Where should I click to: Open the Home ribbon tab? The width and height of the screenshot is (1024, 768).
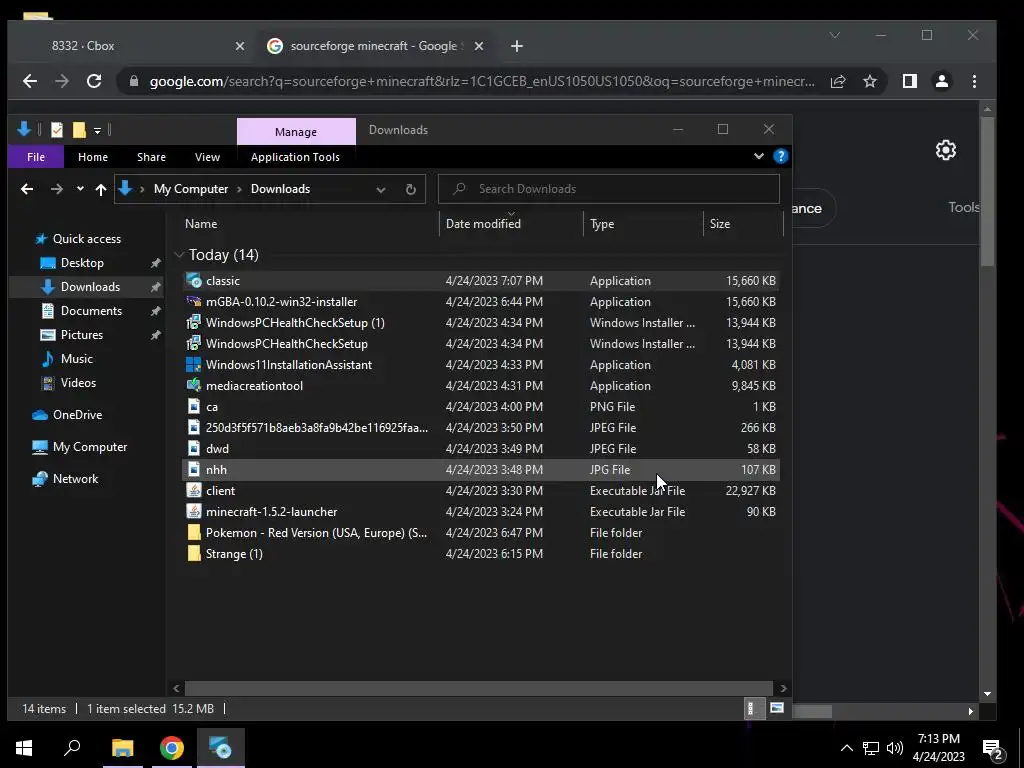point(93,157)
